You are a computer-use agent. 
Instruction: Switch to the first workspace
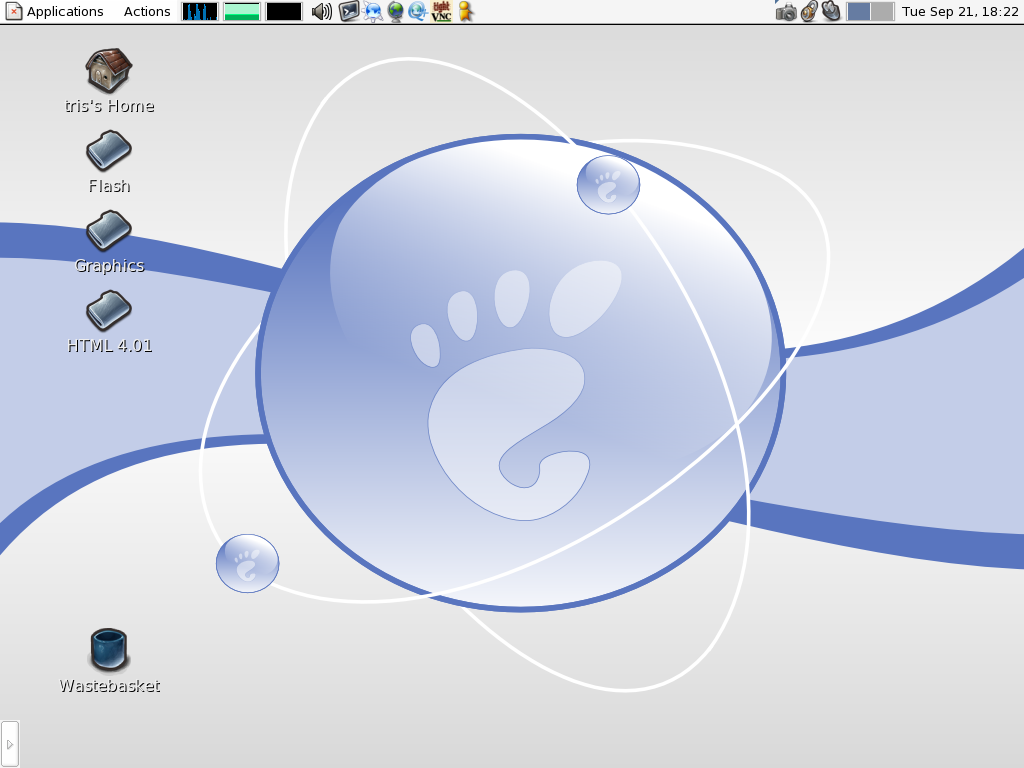click(x=858, y=11)
